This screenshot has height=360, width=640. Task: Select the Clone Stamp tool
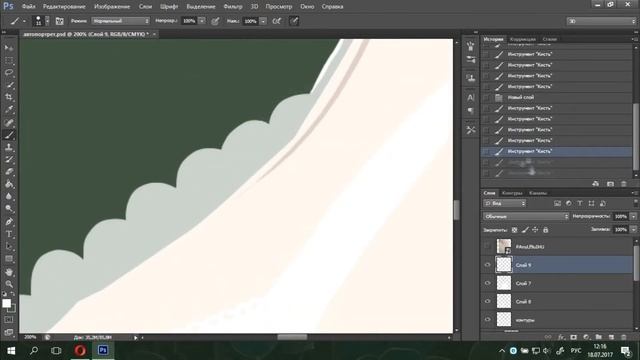(9, 147)
